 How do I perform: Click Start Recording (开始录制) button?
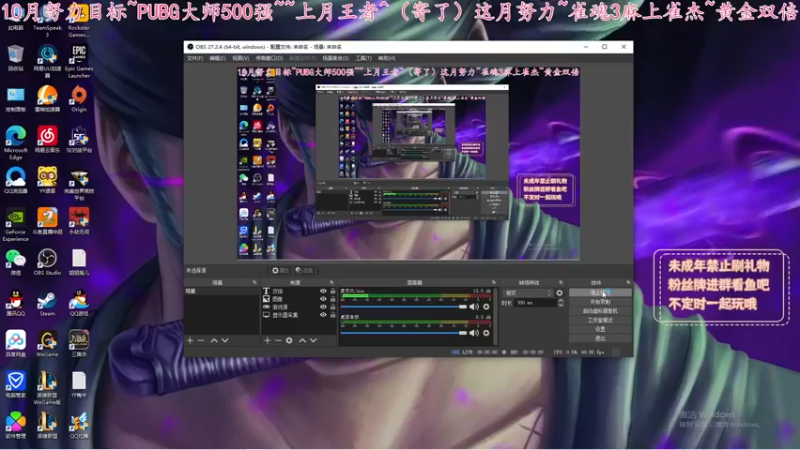[x=600, y=302]
